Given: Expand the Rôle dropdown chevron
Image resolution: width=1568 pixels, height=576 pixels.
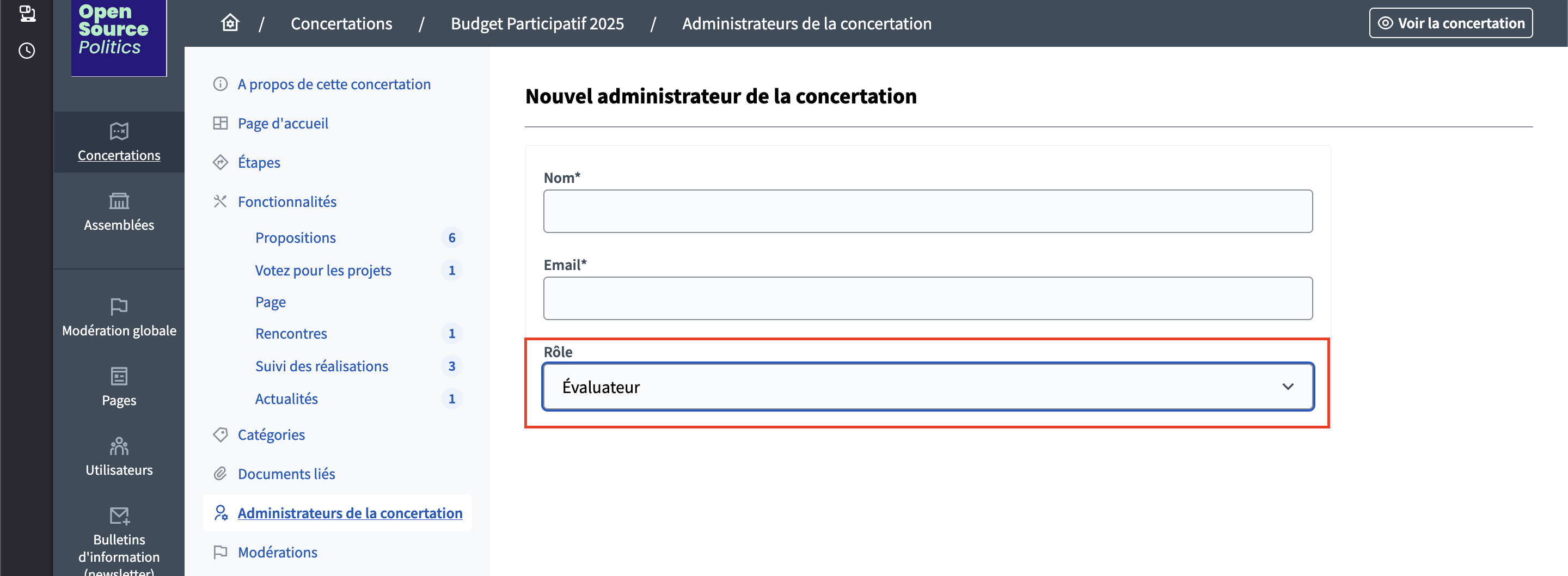Looking at the screenshot, I should 1288,387.
